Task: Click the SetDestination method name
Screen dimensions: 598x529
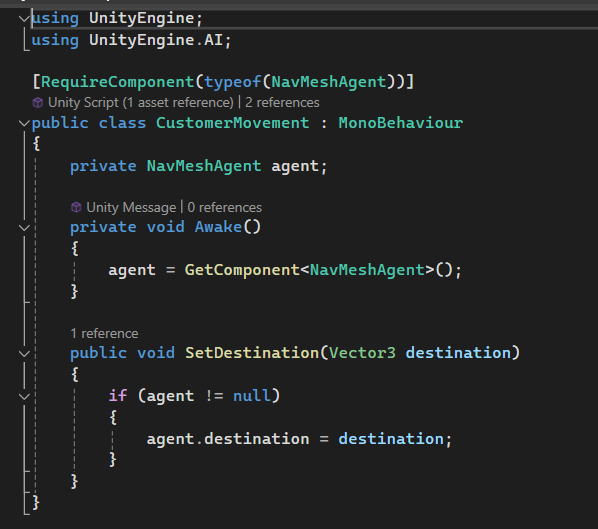Action: click(252, 353)
